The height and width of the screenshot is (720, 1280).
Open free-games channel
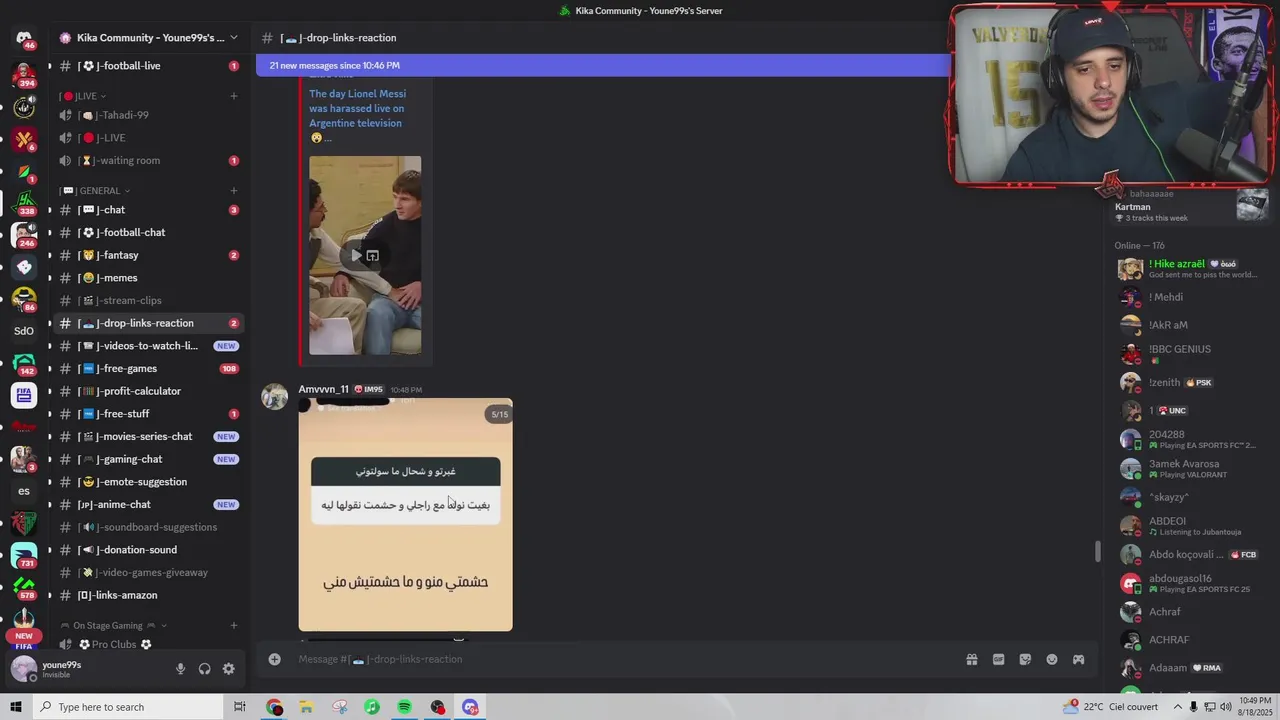point(148,368)
